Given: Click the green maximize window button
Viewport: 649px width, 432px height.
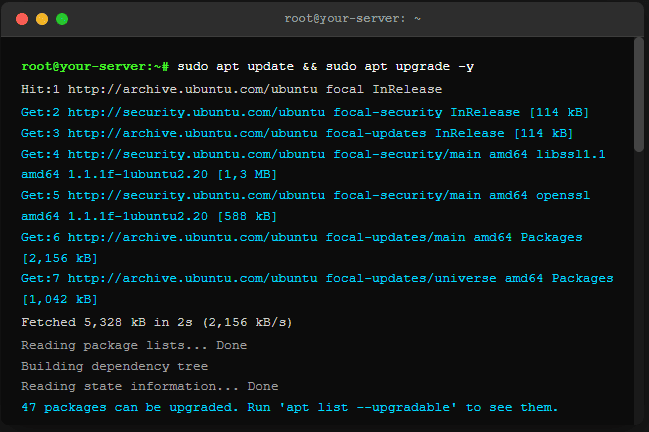Looking at the screenshot, I should 61,18.
